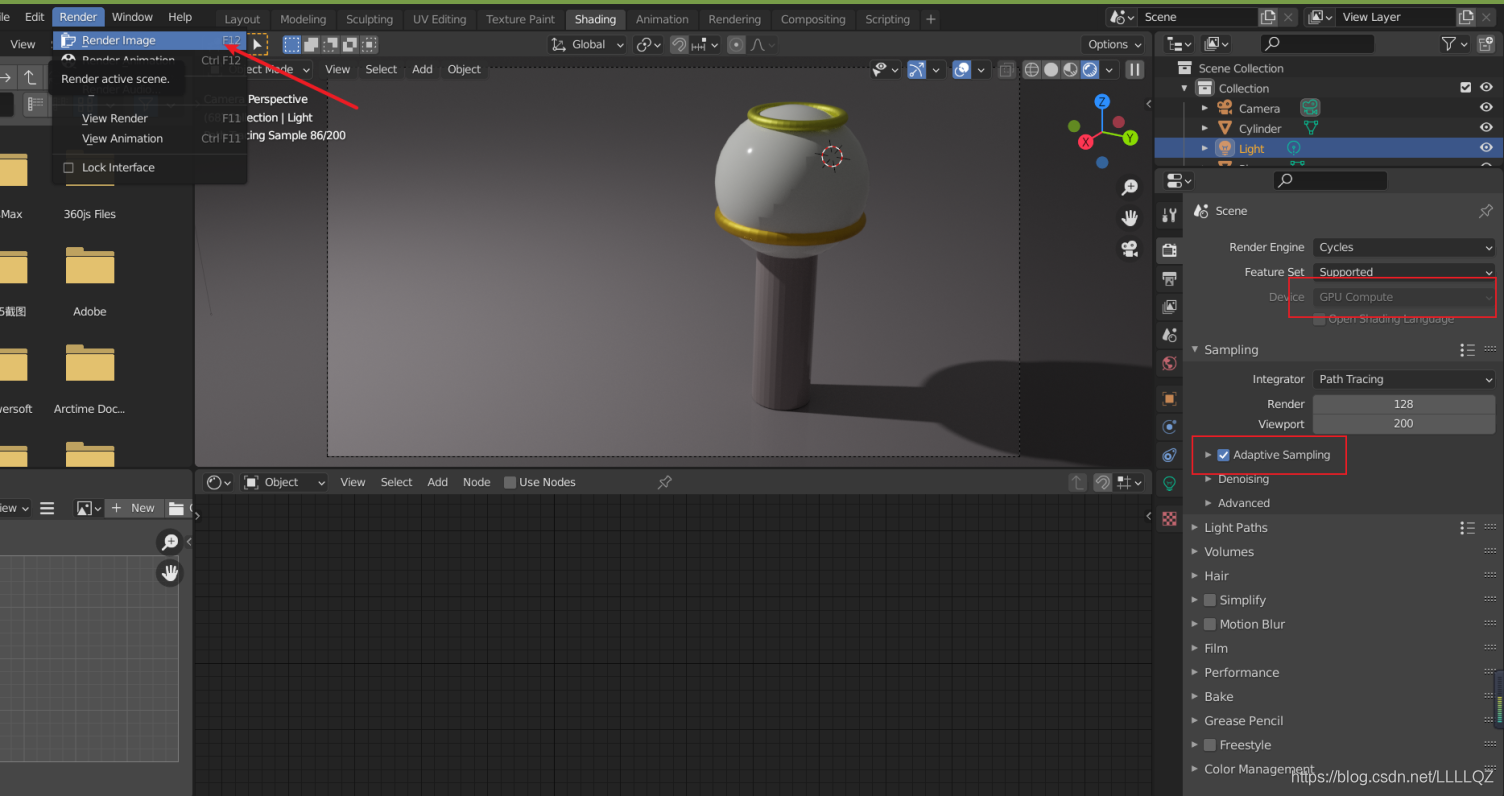
Task: Open the Render Engine dropdown
Action: point(1404,247)
